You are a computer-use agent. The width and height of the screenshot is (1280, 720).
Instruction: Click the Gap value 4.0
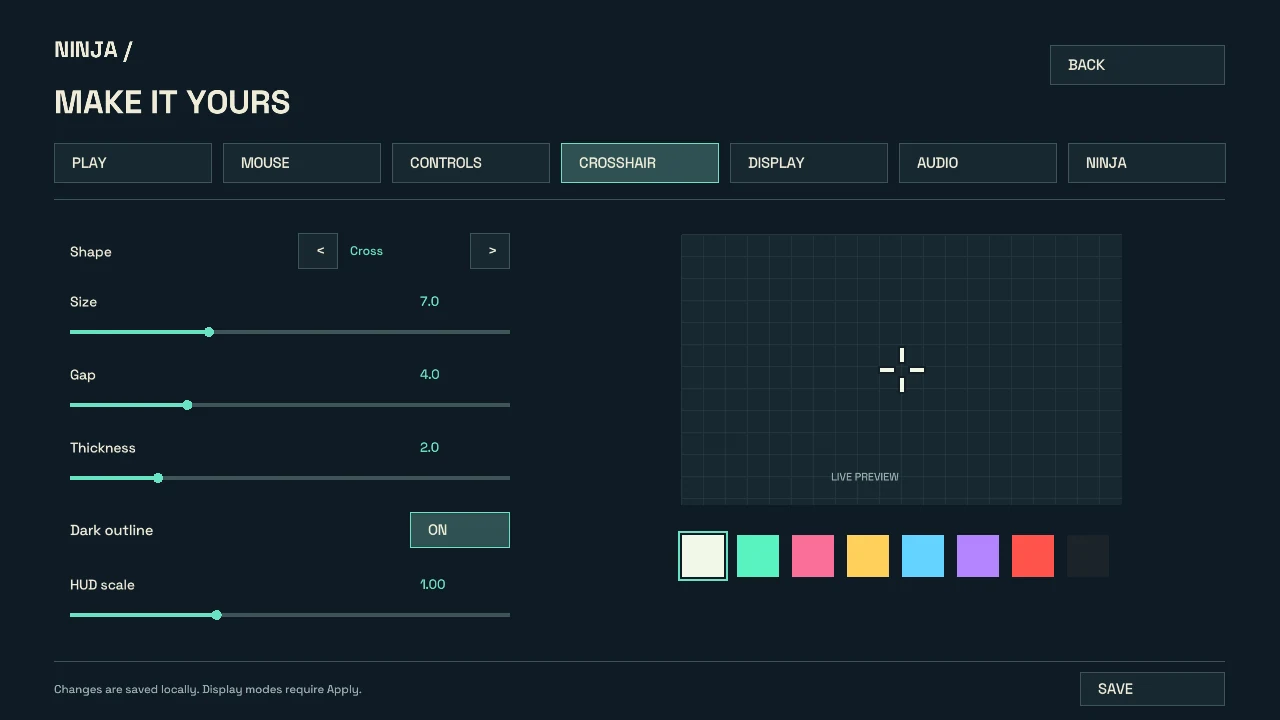[429, 374]
